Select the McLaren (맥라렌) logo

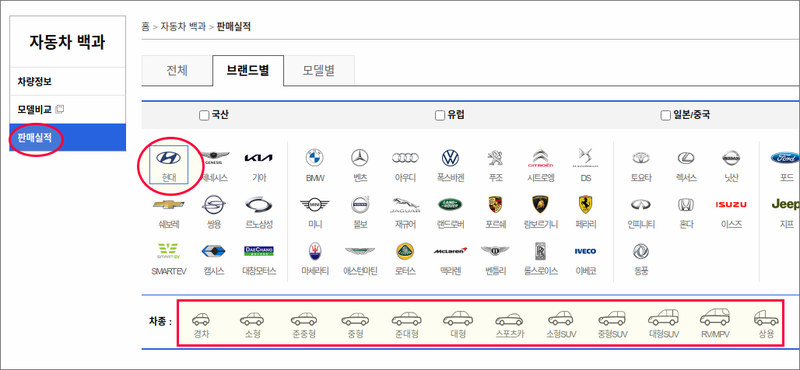pyautogui.click(x=451, y=251)
